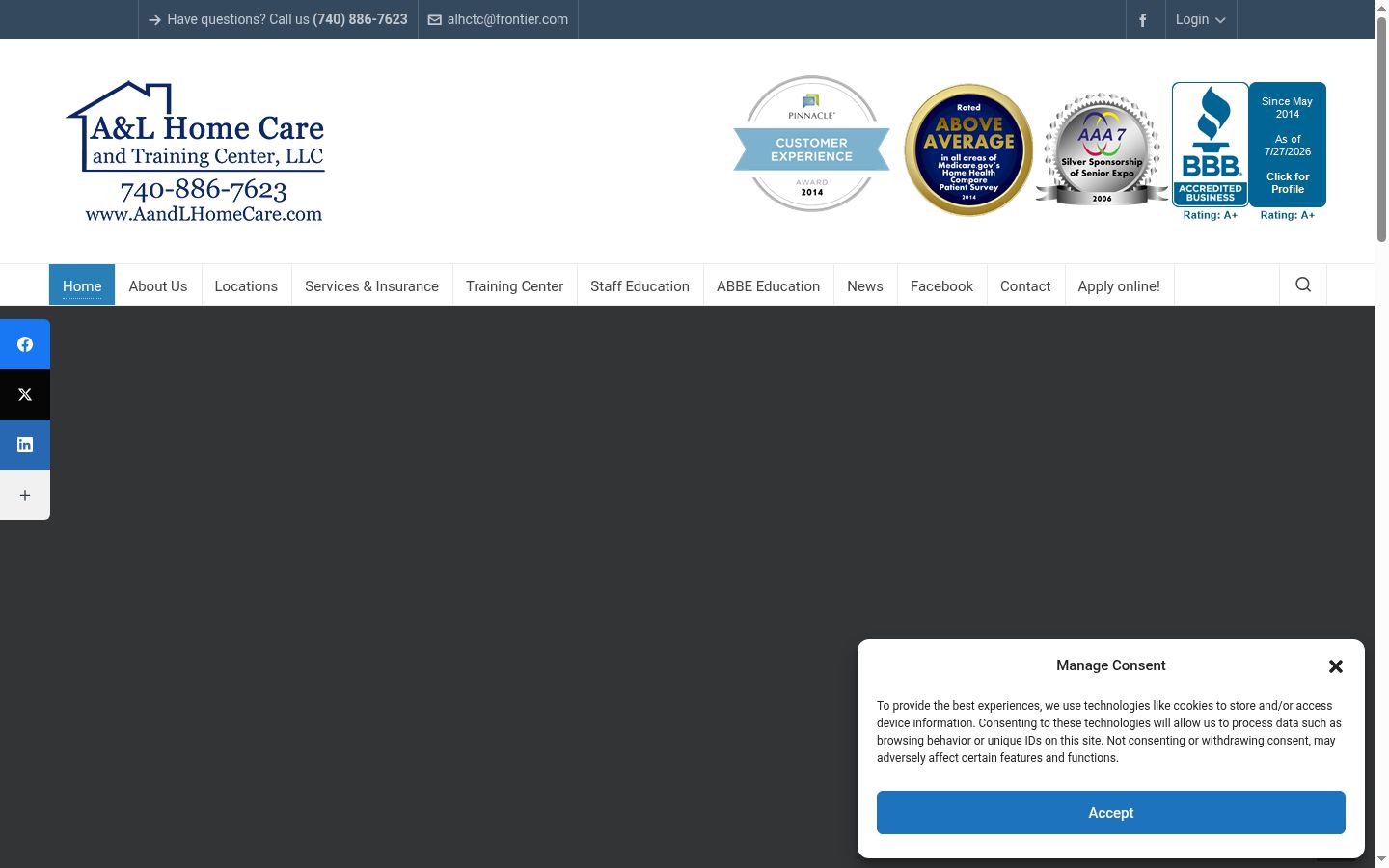Go to the Contact page
Screen dimensions: 1389x868
(x=1025, y=285)
